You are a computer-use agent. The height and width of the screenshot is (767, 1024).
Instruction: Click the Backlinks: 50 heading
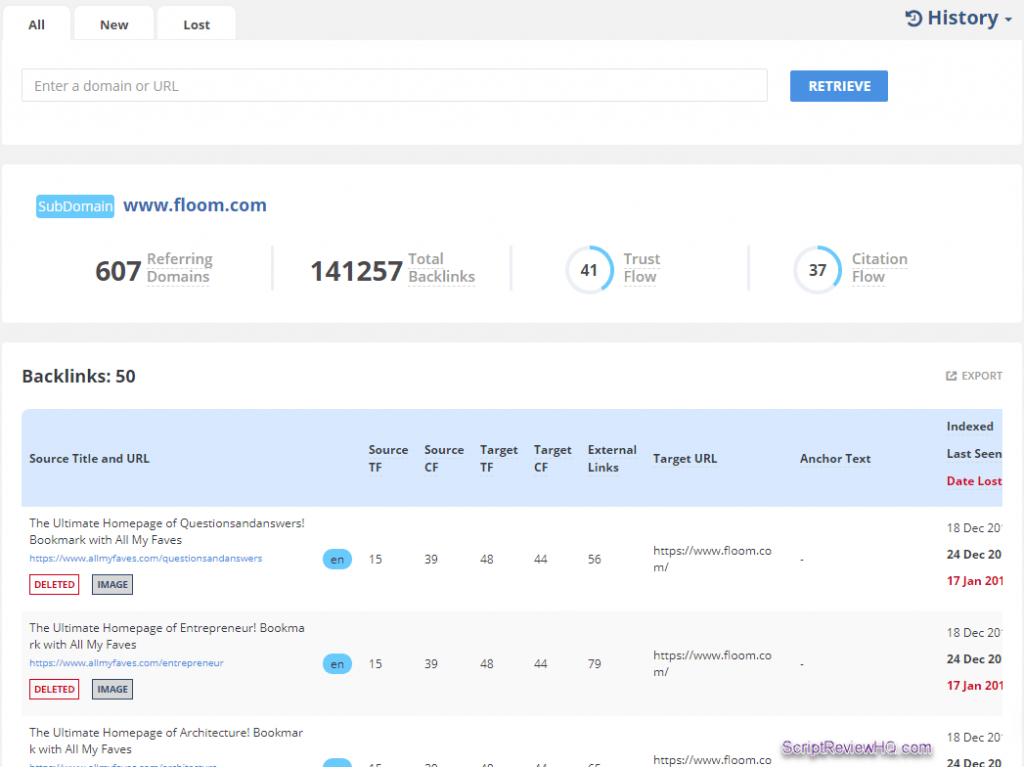click(79, 376)
